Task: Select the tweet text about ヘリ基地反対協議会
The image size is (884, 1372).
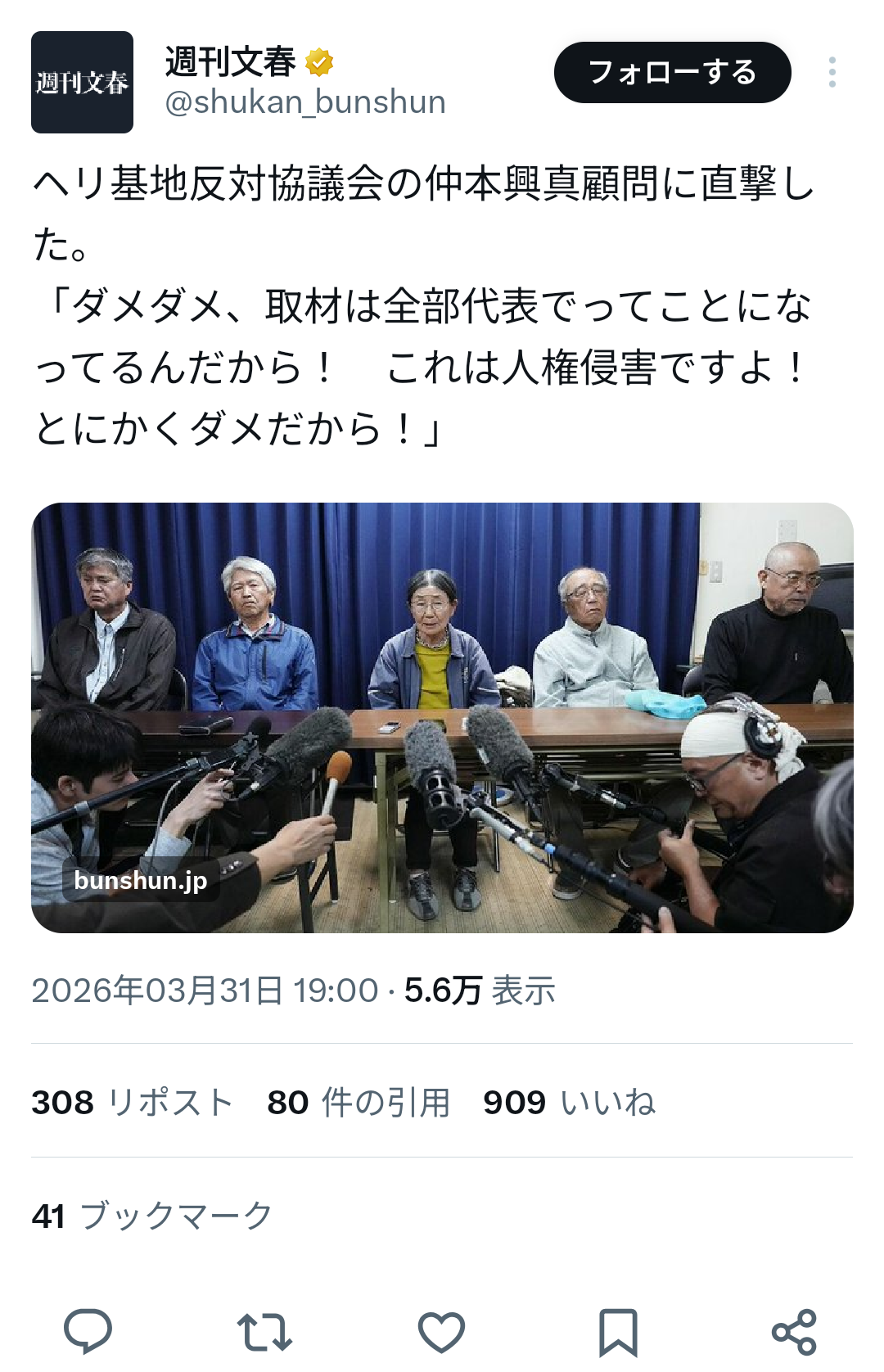Action: pos(424,305)
